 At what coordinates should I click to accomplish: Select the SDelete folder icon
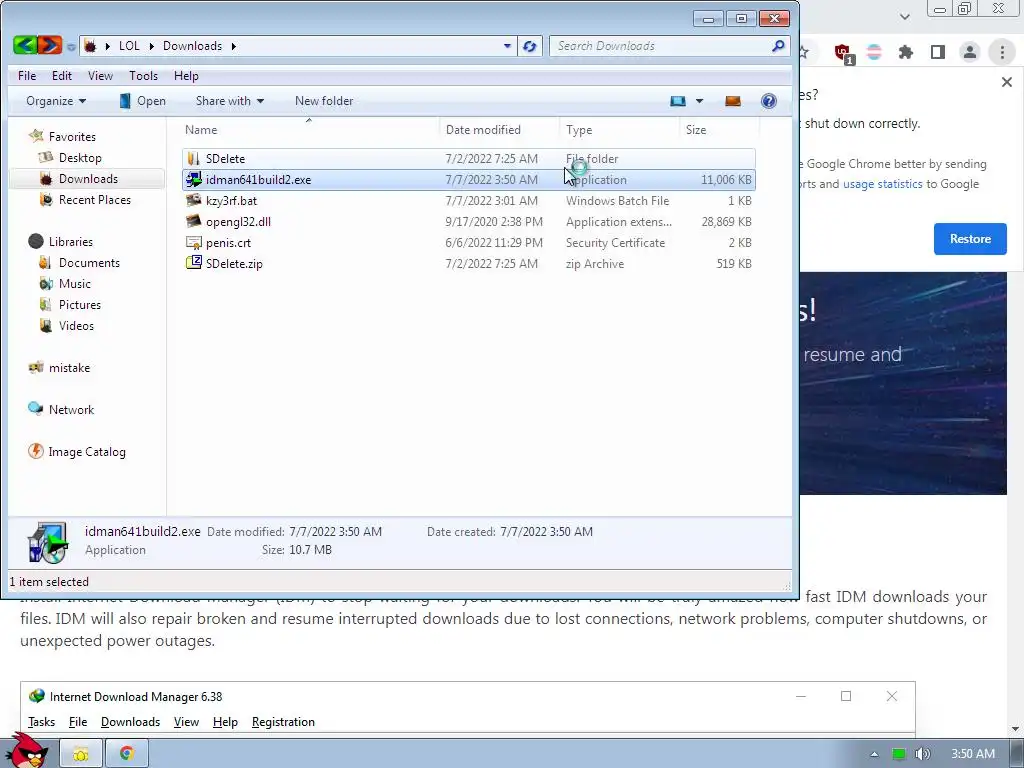pos(193,158)
